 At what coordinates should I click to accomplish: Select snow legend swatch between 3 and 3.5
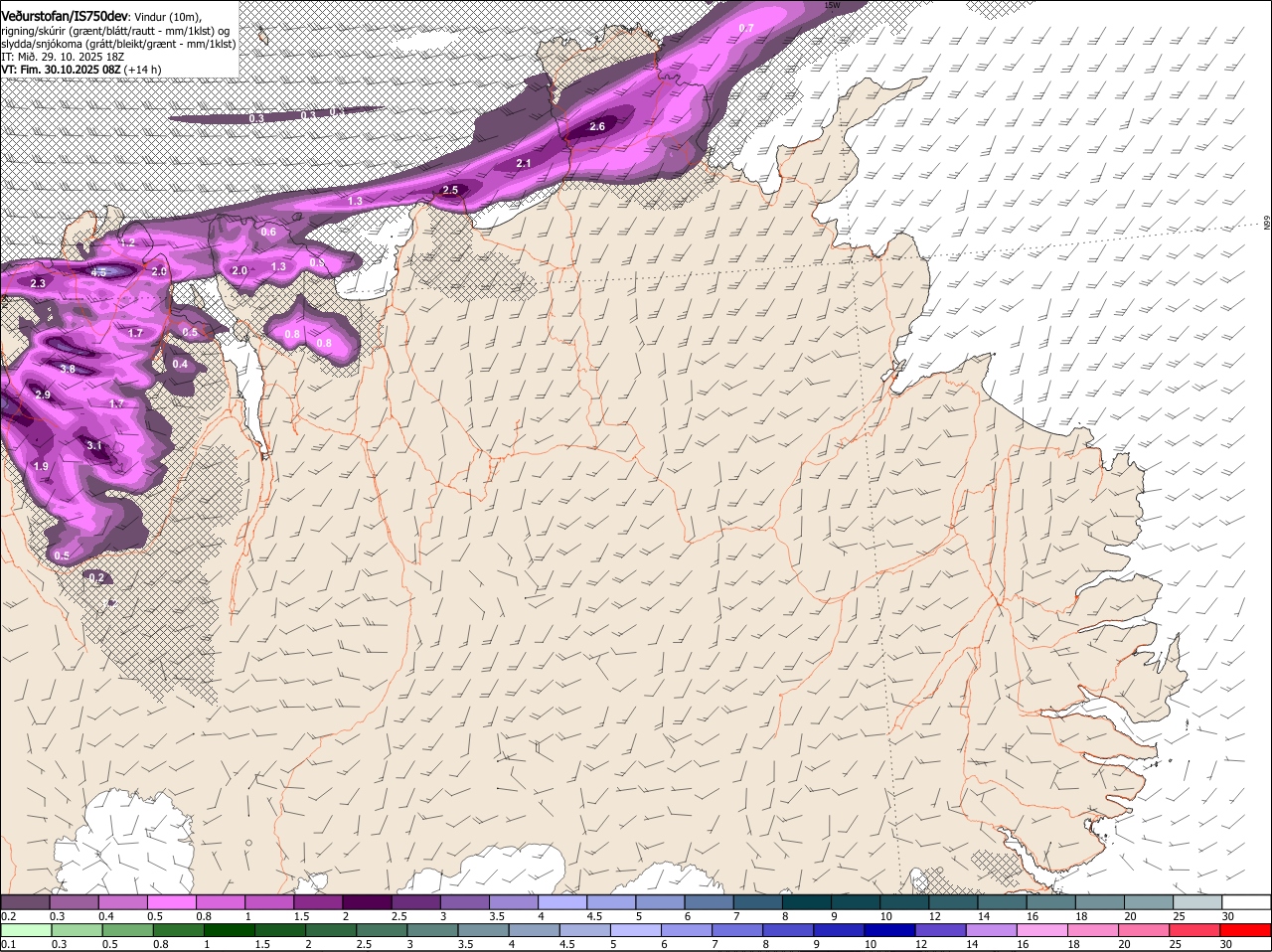pyautogui.click(x=465, y=901)
